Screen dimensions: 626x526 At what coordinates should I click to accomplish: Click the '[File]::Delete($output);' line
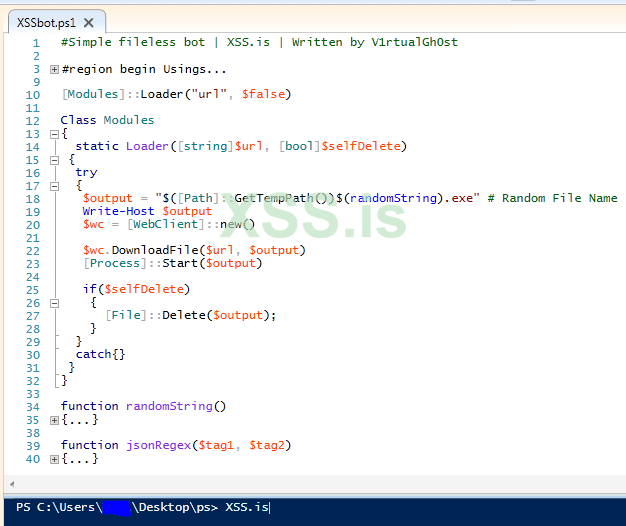(x=191, y=315)
